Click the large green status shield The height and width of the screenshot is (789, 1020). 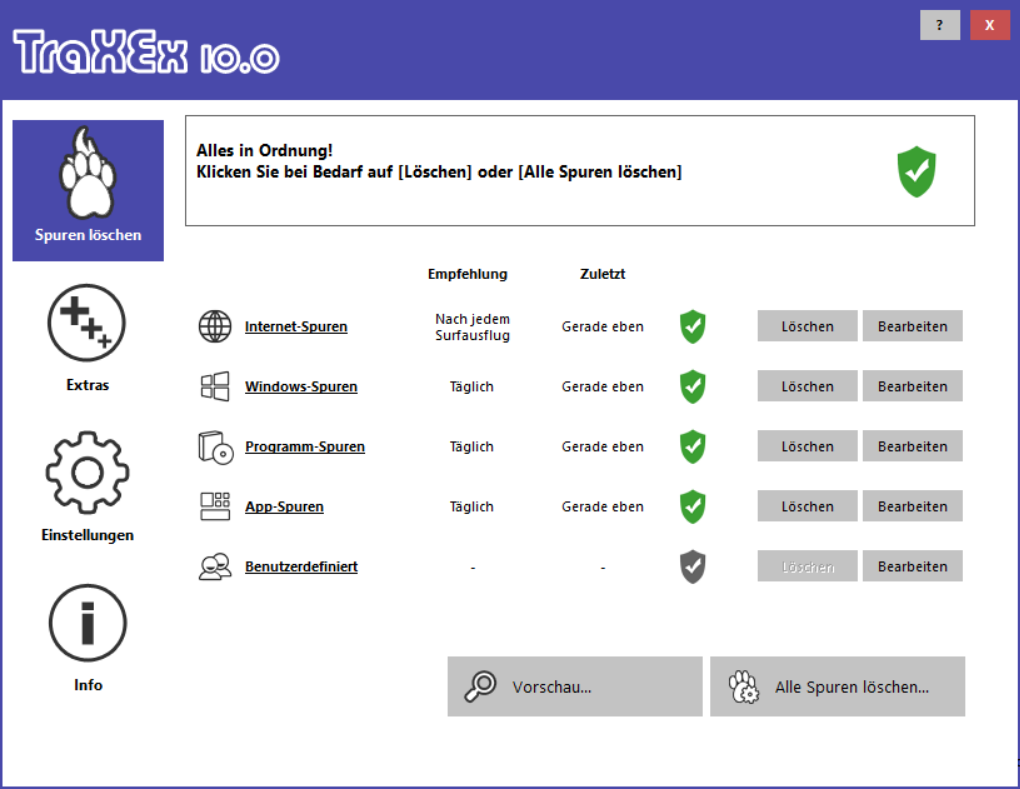coord(917,172)
